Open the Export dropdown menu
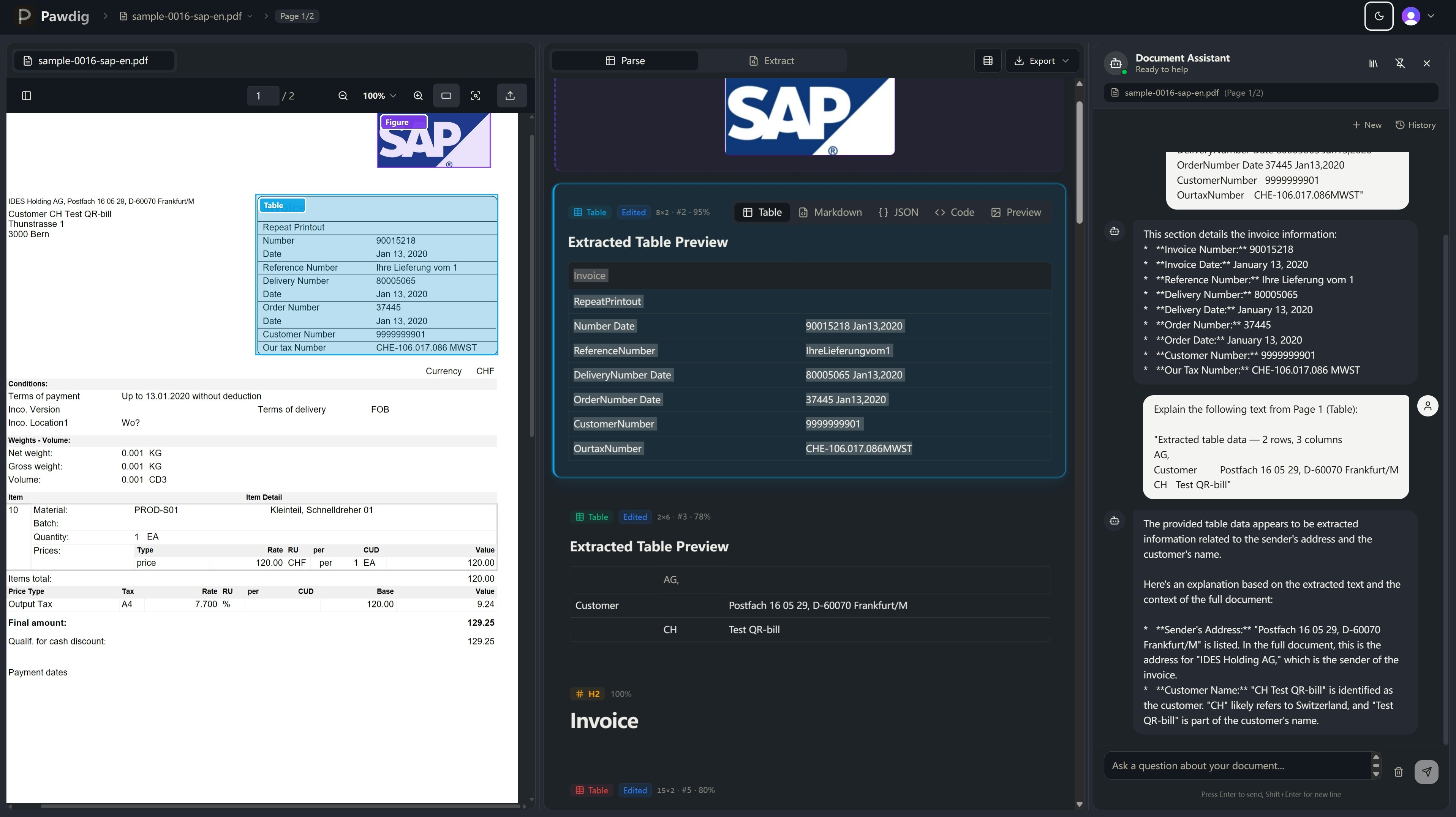 click(1042, 60)
